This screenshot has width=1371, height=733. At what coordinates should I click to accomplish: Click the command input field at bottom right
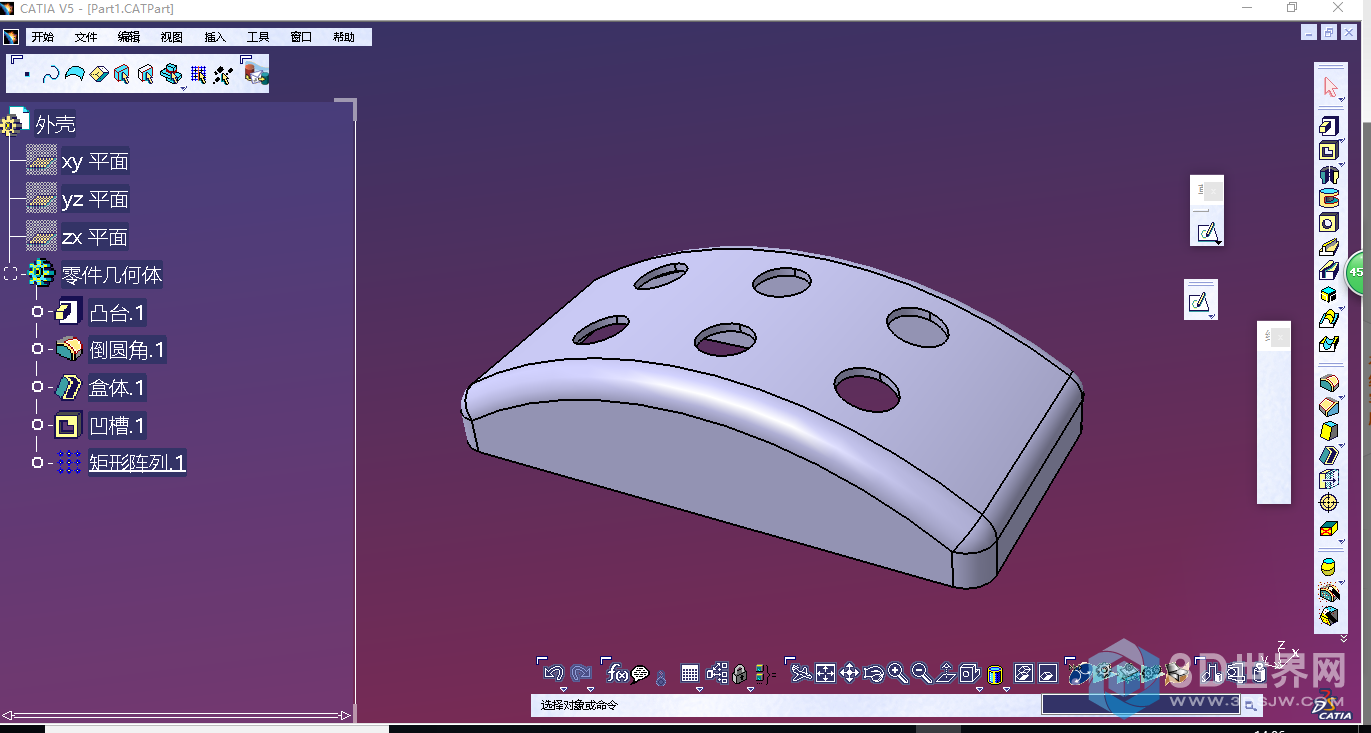click(1139, 704)
